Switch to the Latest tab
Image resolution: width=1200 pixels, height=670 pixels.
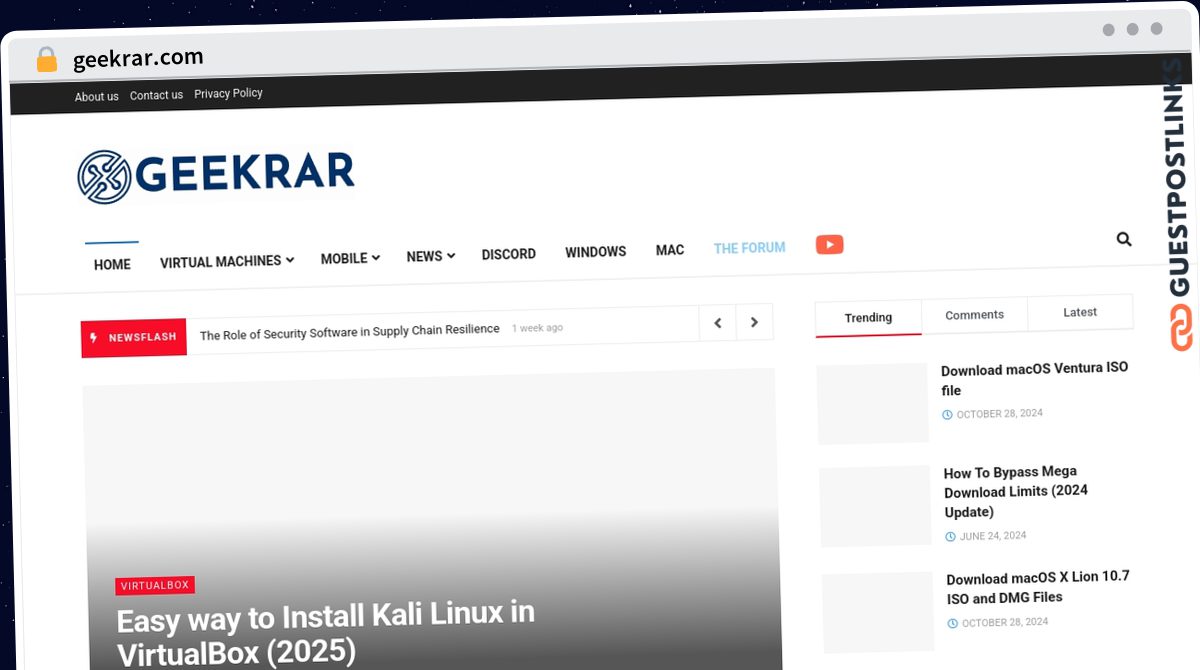pyautogui.click(x=1080, y=312)
